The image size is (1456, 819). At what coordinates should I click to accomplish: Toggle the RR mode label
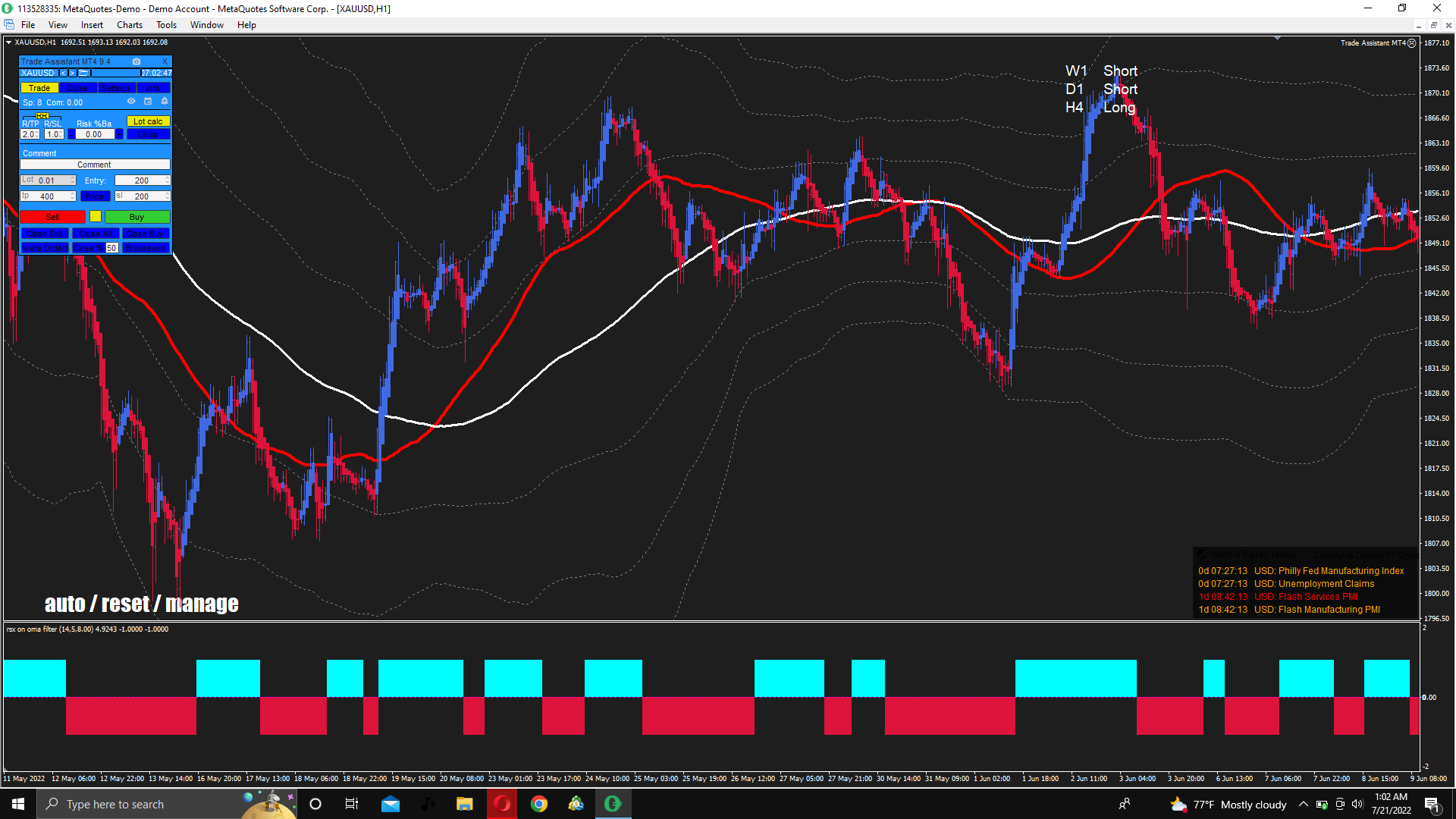point(42,116)
